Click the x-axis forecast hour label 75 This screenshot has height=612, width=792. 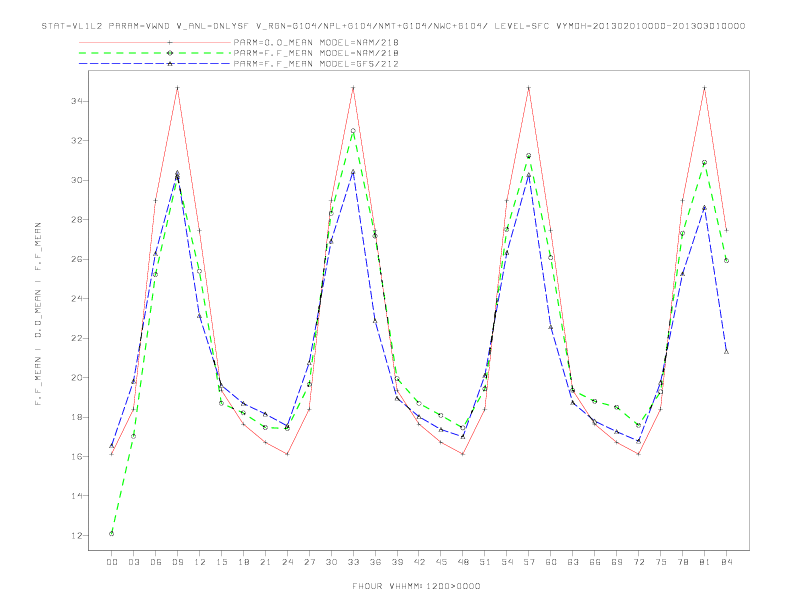pyautogui.click(x=661, y=562)
